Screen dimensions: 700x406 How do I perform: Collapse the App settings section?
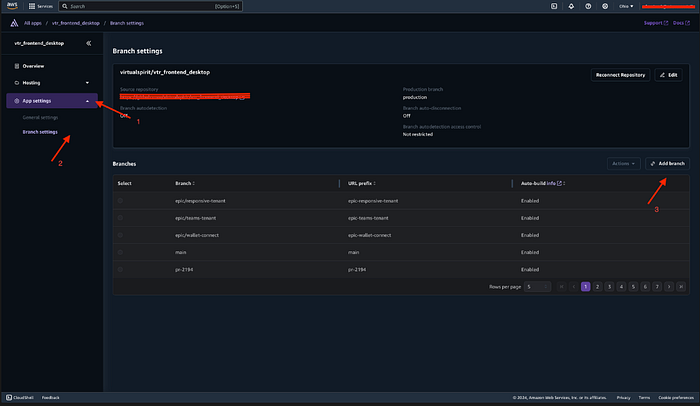pyautogui.click(x=51, y=101)
